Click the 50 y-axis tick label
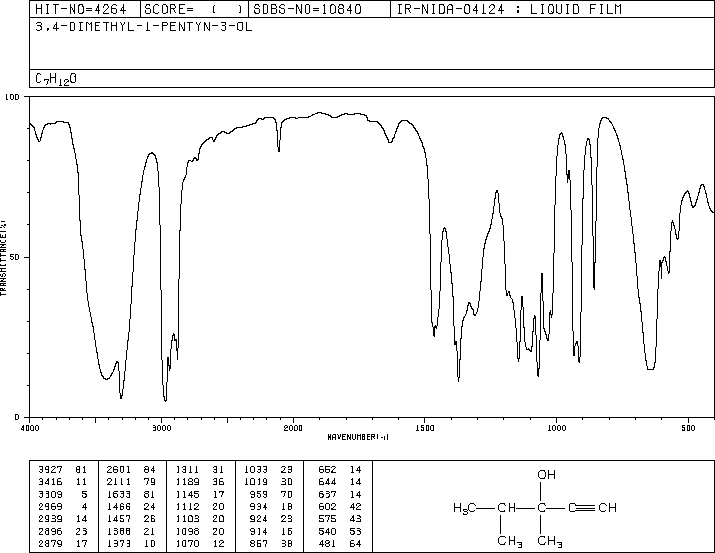715x553 pixels. pos(15,258)
